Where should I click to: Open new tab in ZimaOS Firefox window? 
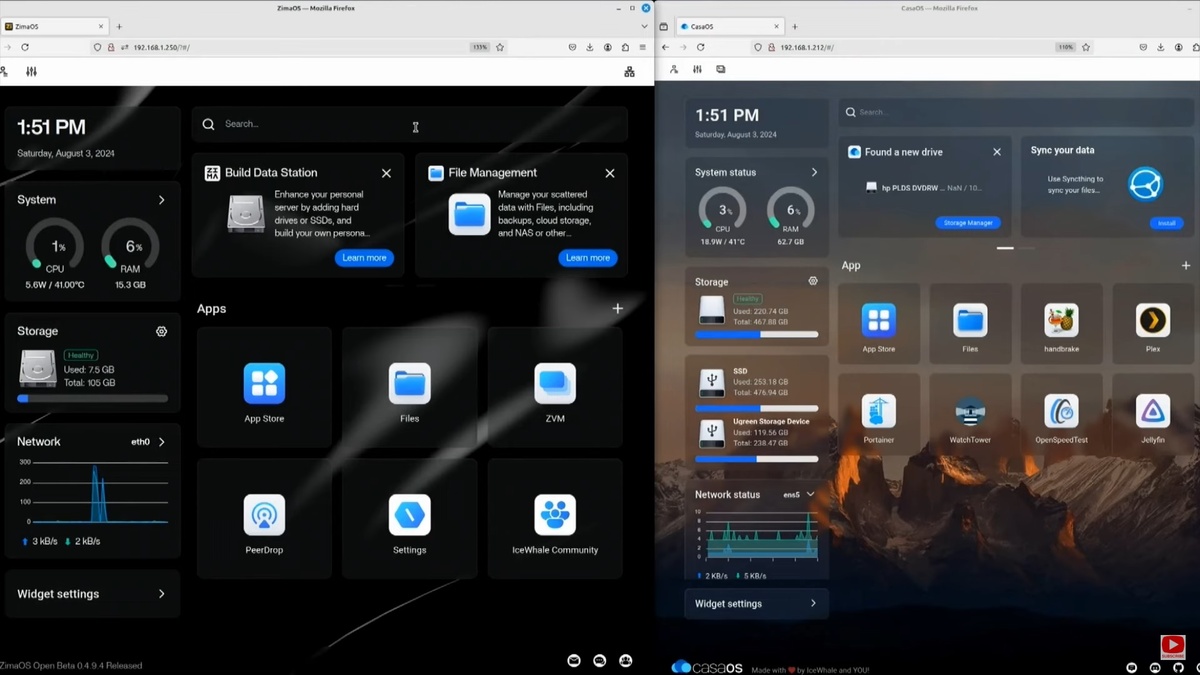click(x=119, y=27)
